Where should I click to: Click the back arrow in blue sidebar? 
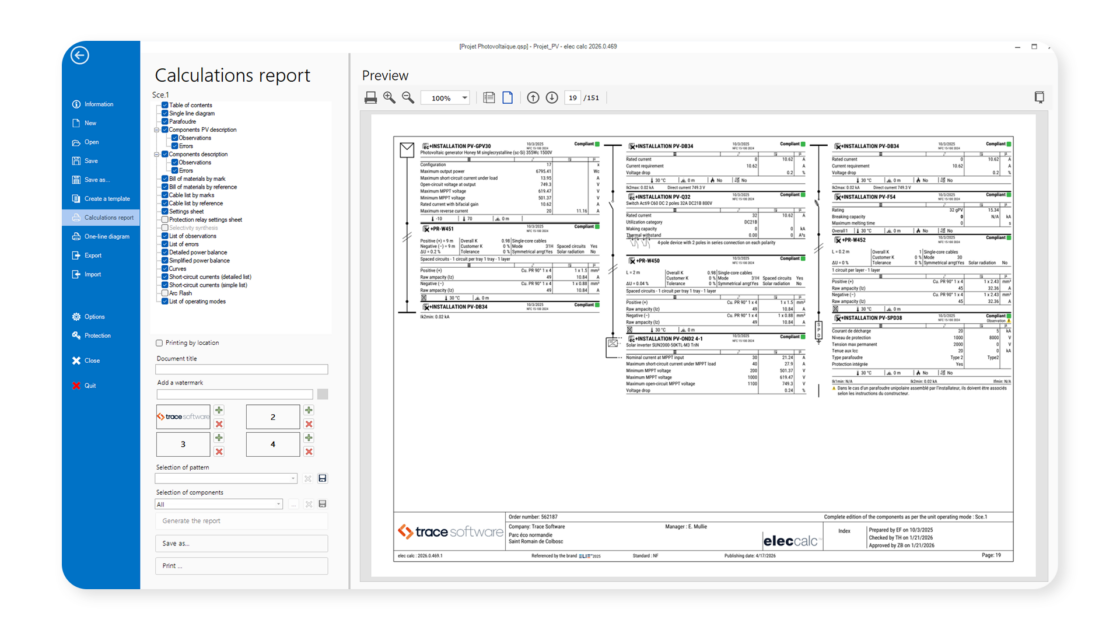(80, 56)
